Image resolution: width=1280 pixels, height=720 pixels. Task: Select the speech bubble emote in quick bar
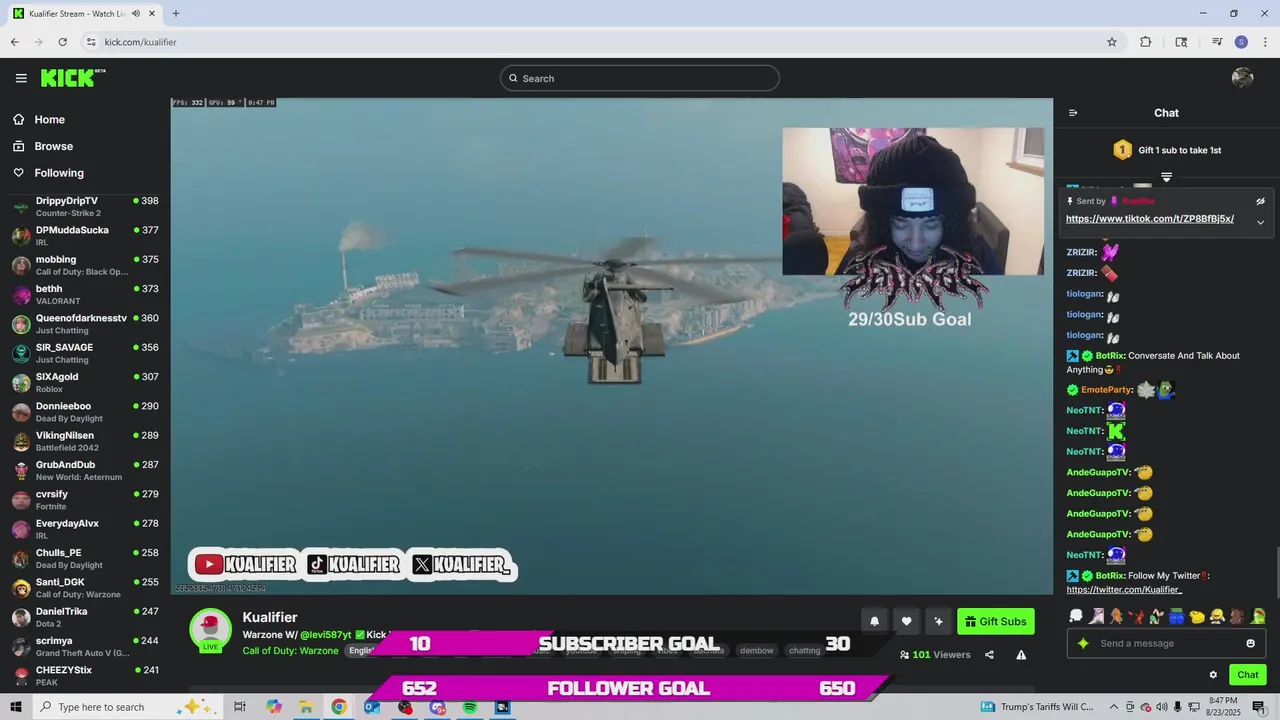[x=1076, y=617]
